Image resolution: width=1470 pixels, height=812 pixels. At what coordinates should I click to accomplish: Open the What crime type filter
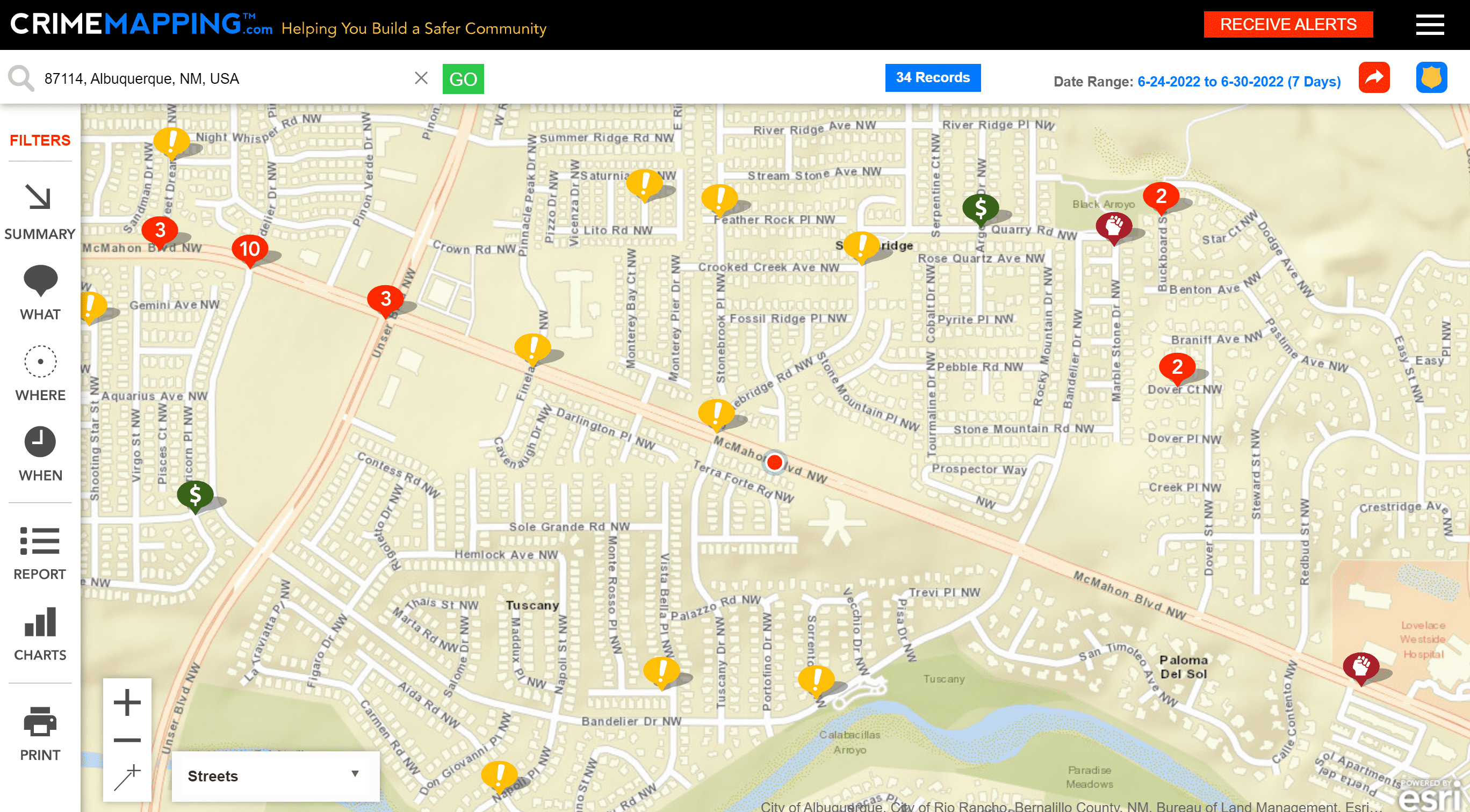point(40,293)
